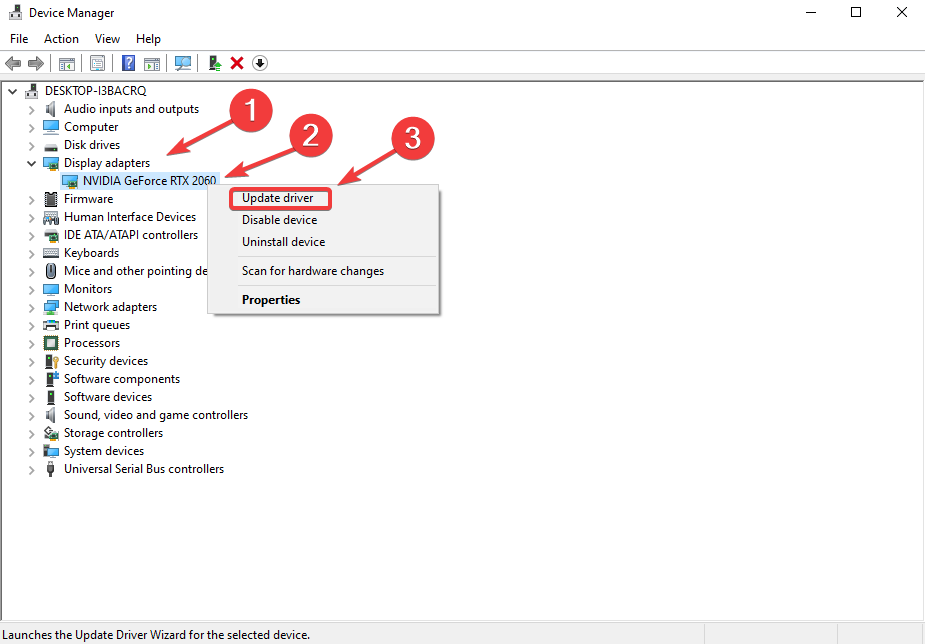Open the Action menu

61,39
